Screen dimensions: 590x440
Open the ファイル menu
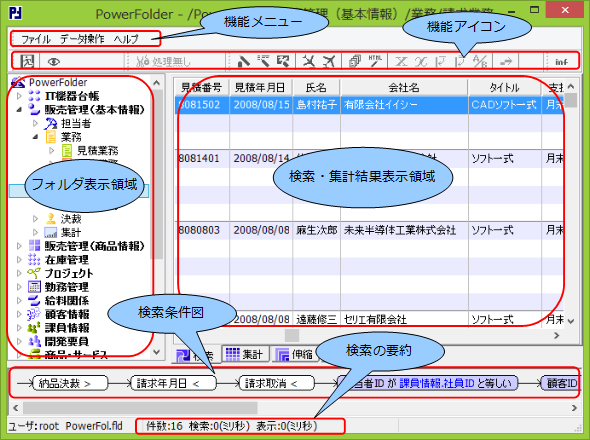36,39
